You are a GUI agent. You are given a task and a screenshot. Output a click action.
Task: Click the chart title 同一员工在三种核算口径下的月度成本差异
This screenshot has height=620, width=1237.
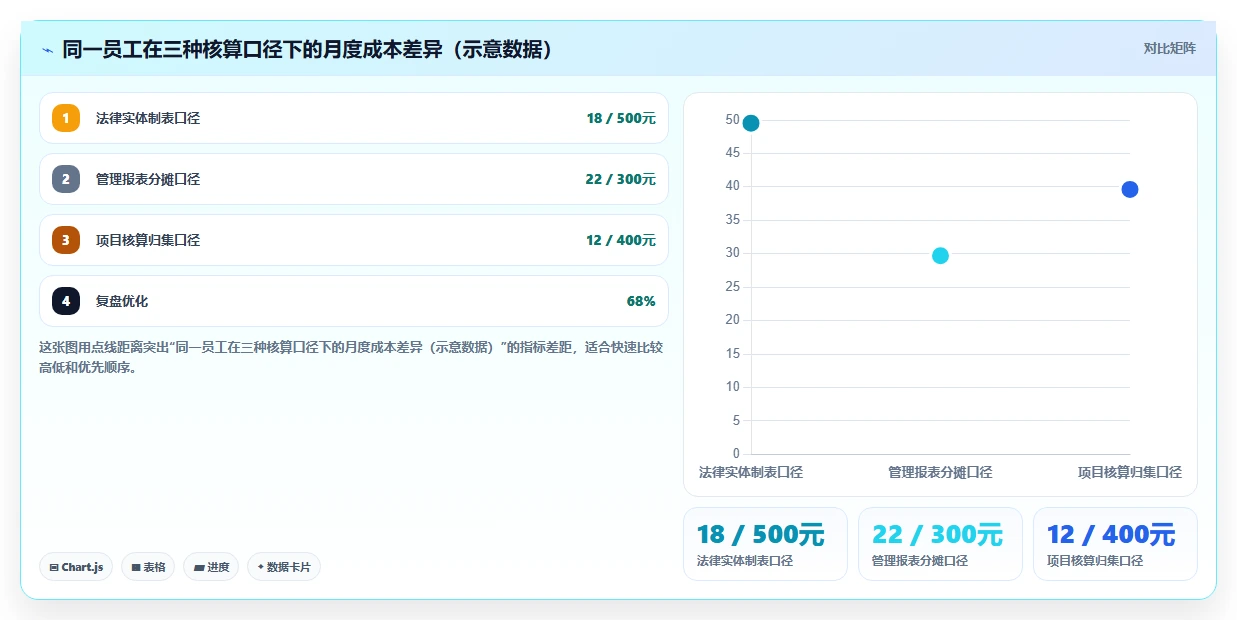[309, 49]
